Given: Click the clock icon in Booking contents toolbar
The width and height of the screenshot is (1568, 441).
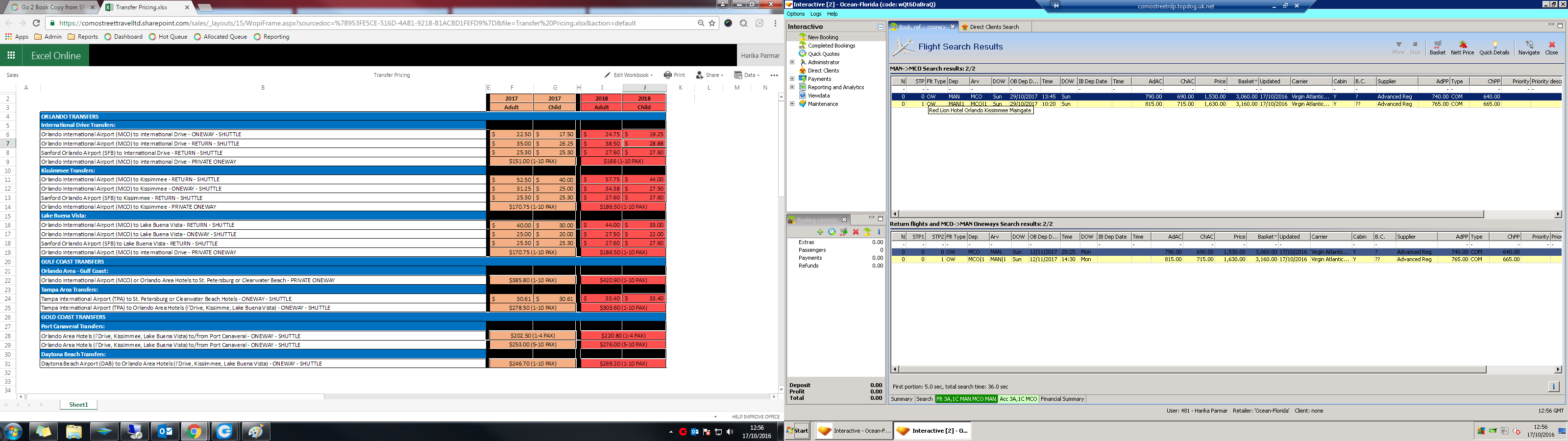Looking at the screenshot, I should pos(832,232).
